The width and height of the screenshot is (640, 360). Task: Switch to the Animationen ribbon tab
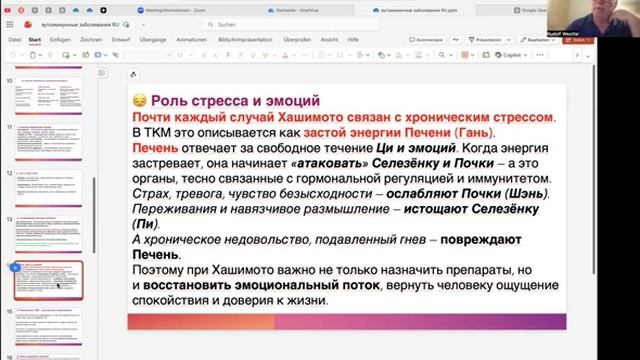(191, 40)
